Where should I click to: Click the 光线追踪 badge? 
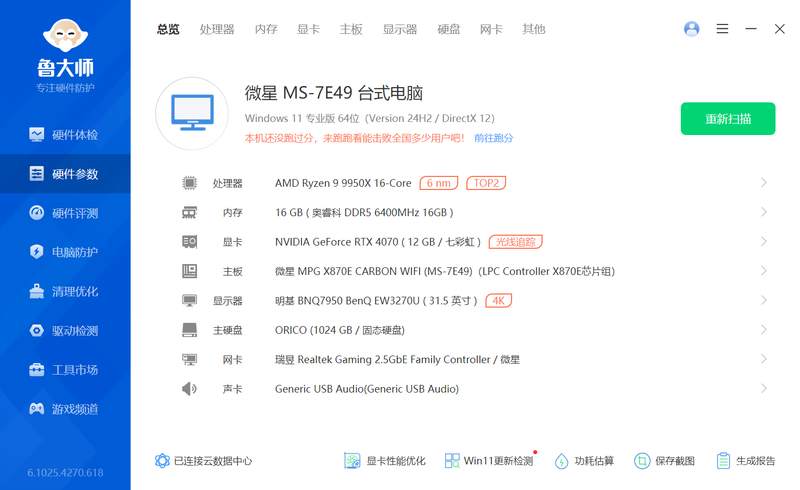(516, 241)
